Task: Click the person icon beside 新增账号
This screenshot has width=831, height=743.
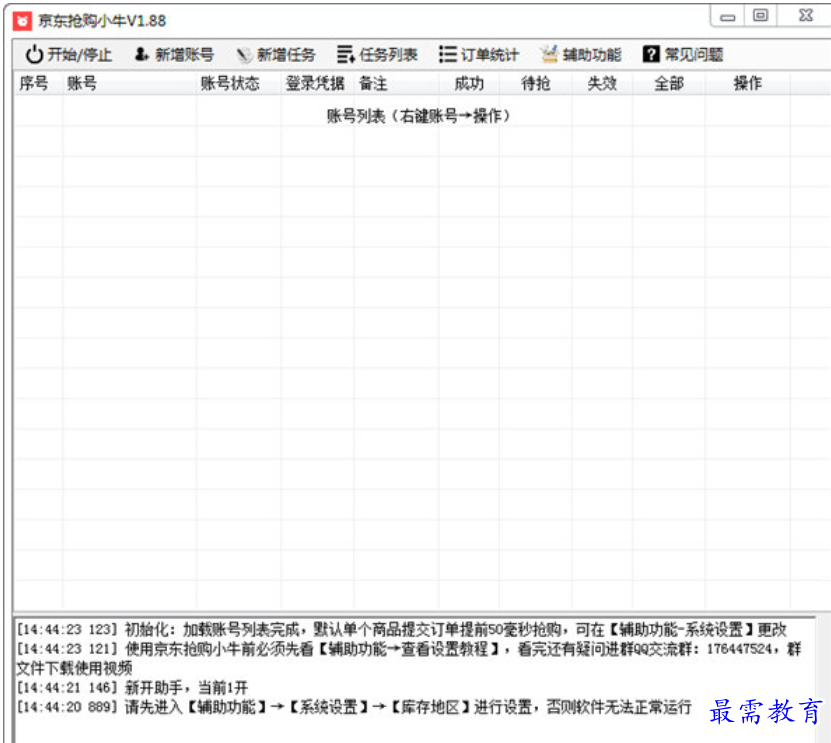Action: pyautogui.click(x=141, y=54)
